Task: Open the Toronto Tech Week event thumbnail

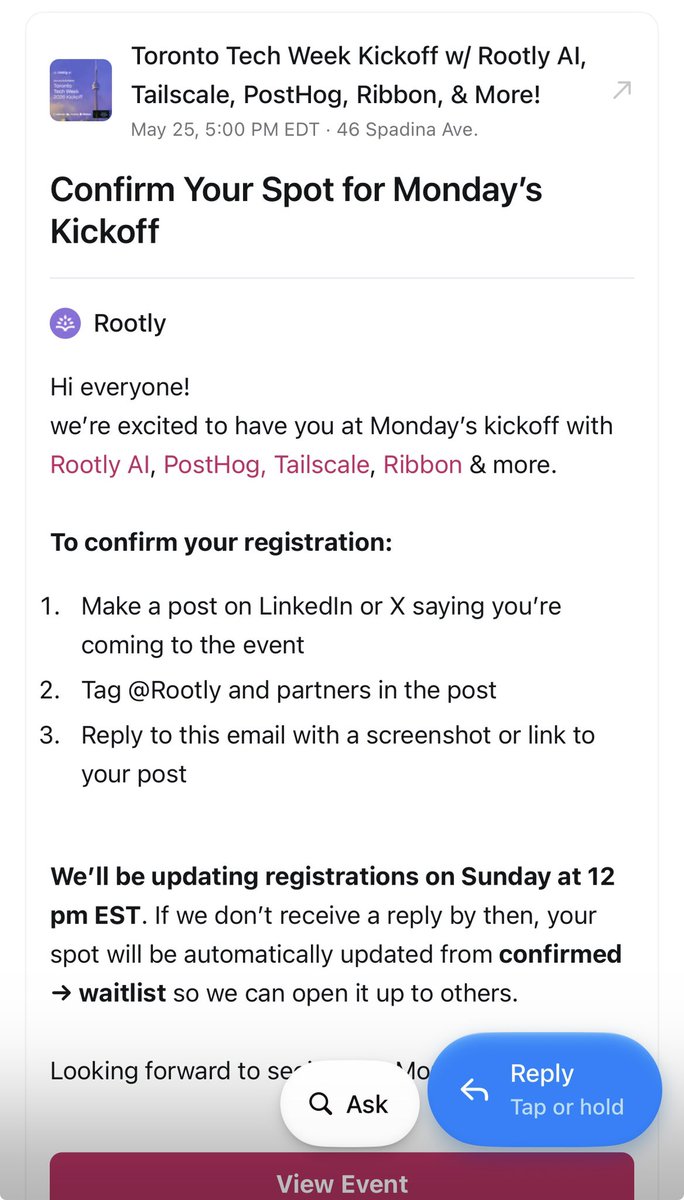Action: 80,91
